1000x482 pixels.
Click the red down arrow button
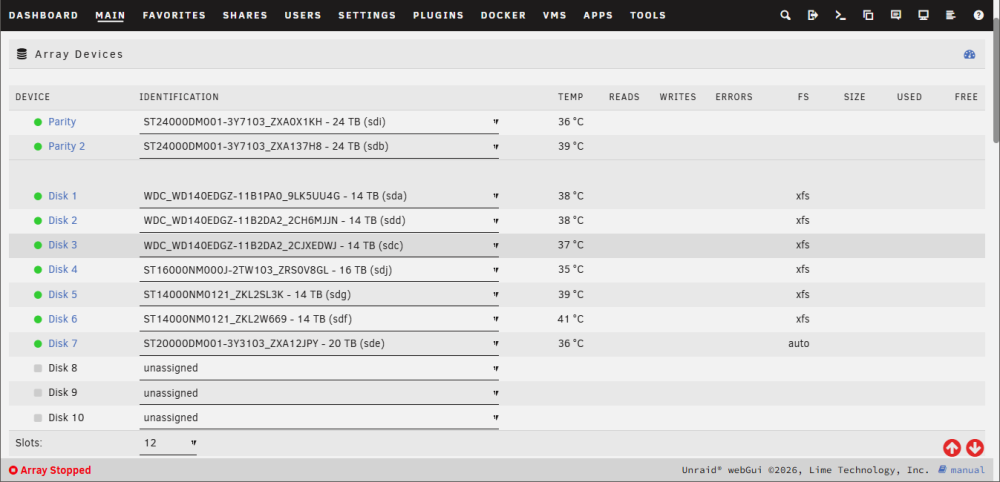pyautogui.click(x=974, y=448)
